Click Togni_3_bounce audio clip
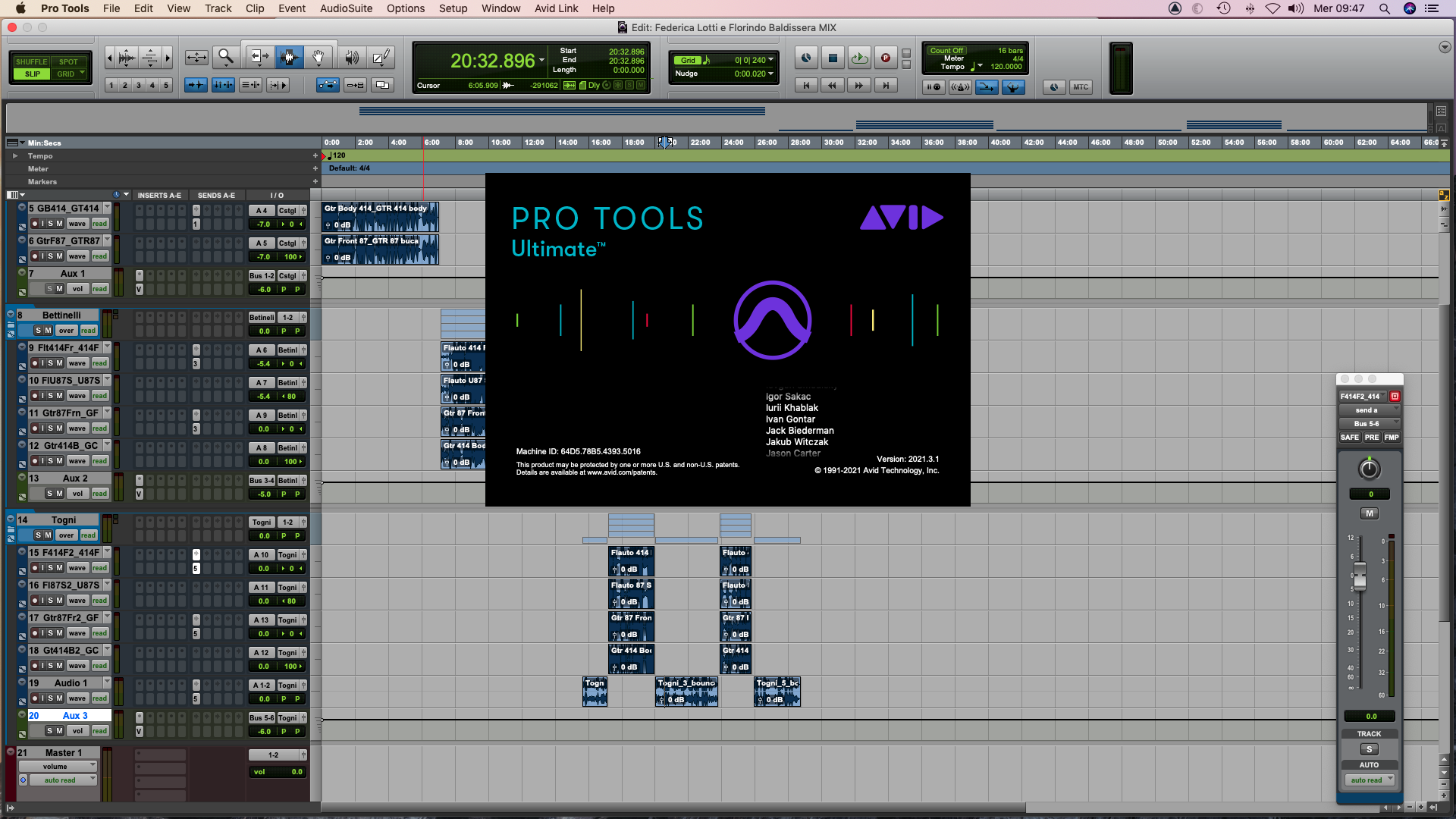 click(x=686, y=692)
